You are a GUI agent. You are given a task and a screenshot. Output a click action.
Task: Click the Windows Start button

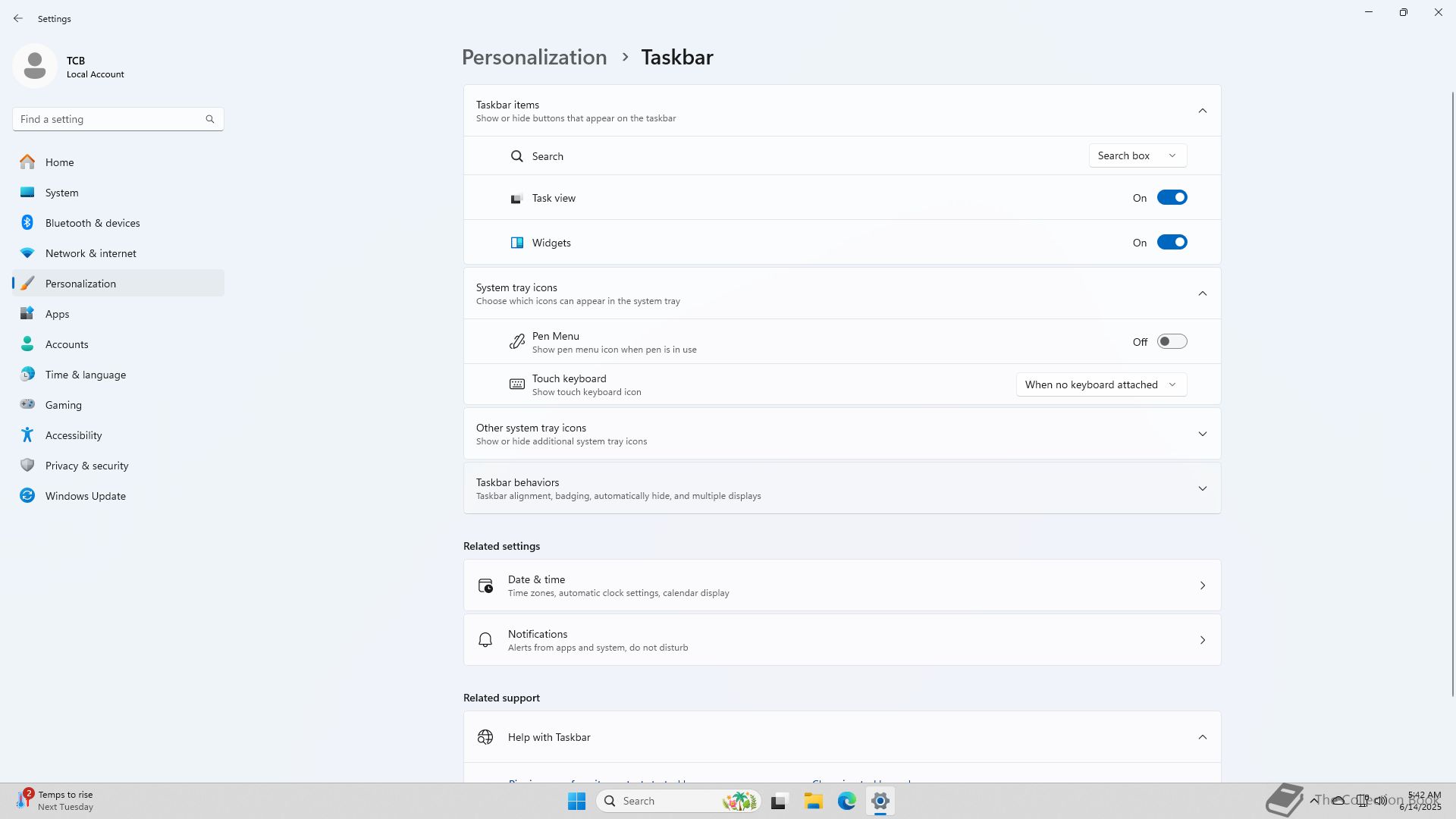pyautogui.click(x=576, y=801)
